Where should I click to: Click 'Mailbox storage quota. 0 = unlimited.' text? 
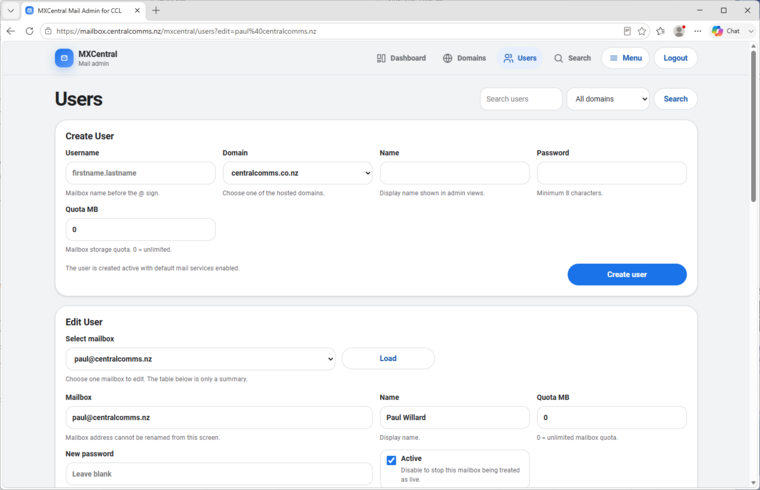(x=118, y=250)
